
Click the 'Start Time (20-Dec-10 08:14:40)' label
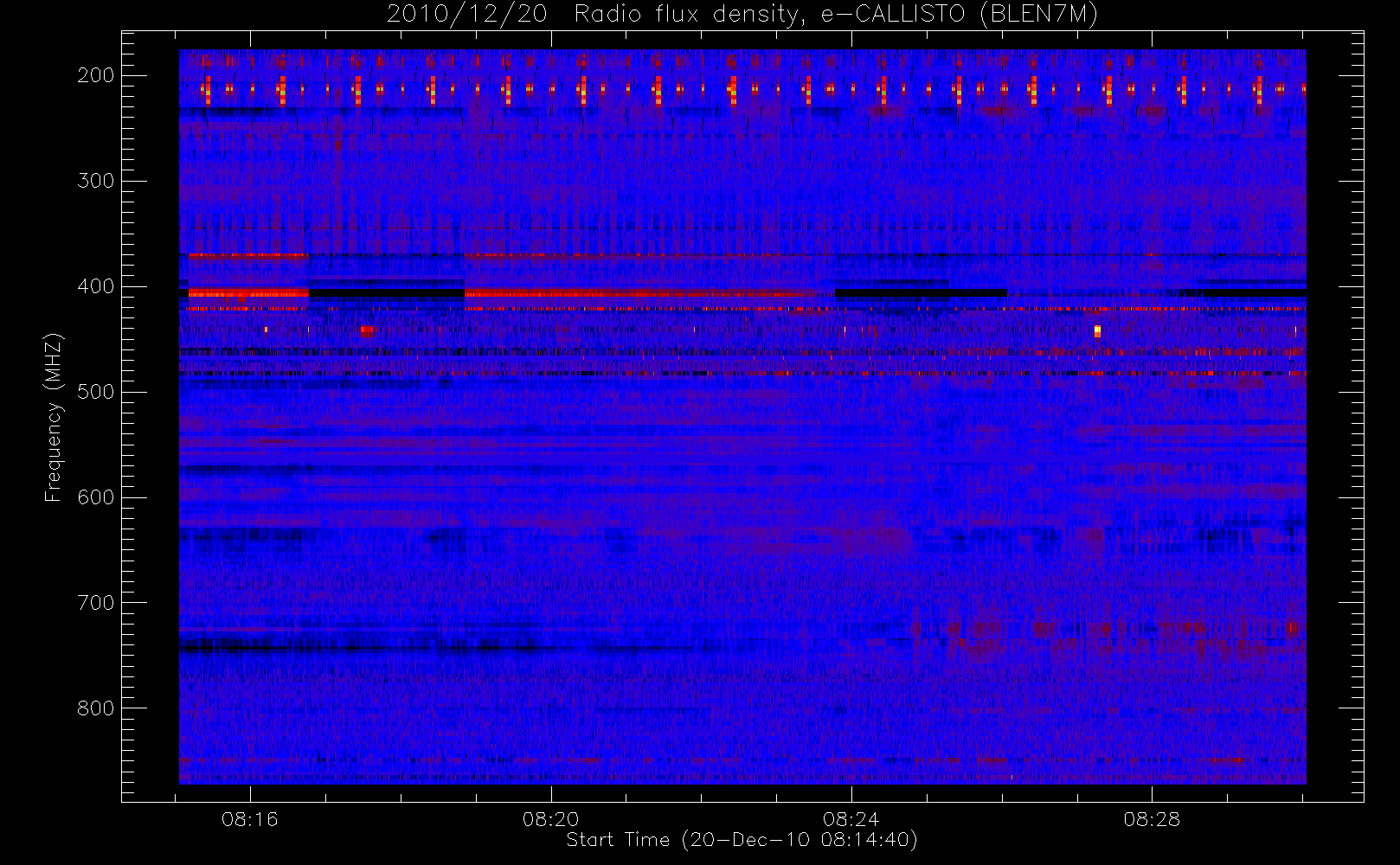[x=742, y=840]
